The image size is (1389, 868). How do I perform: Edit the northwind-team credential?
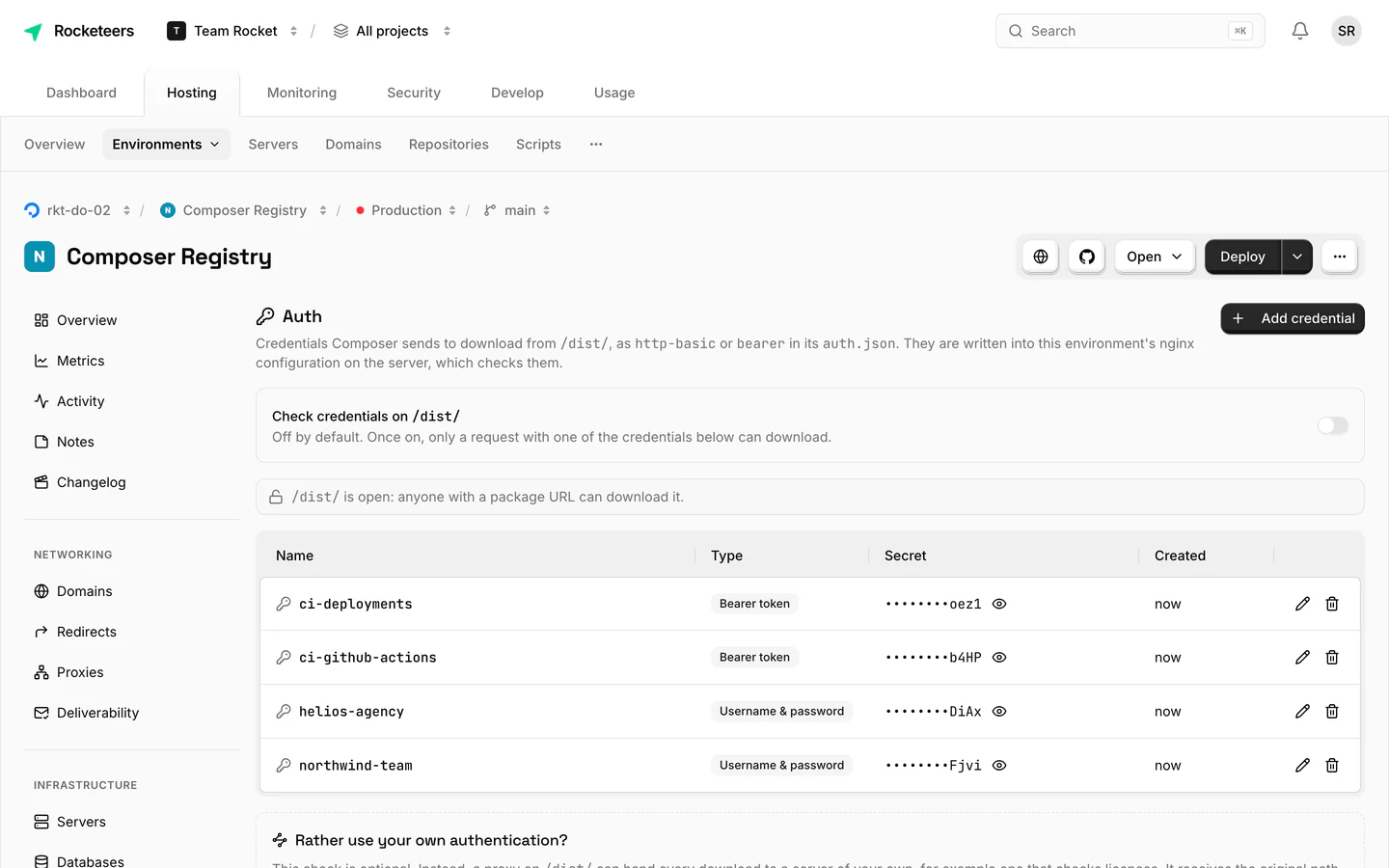pyautogui.click(x=1302, y=766)
